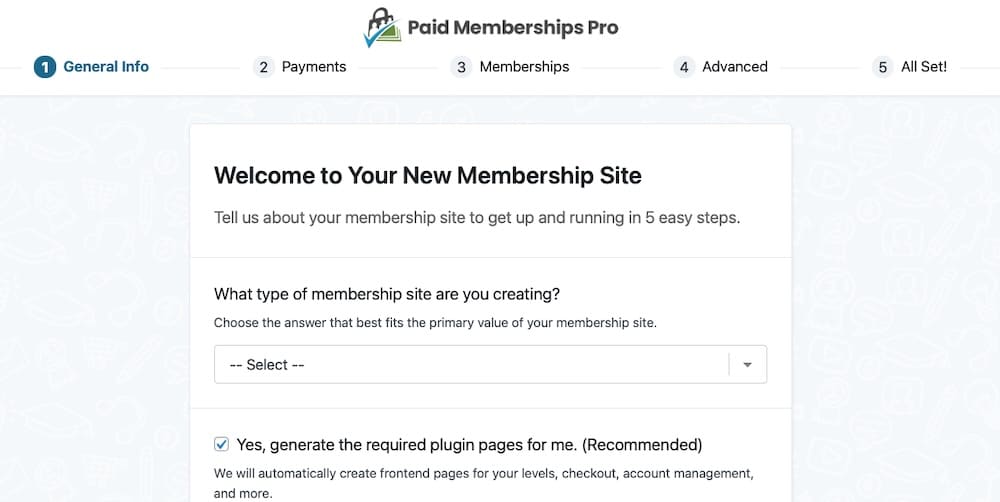Click the "Yes, generate the required plugin pages" label
Viewport: 1000px width, 502px height.
coord(469,444)
